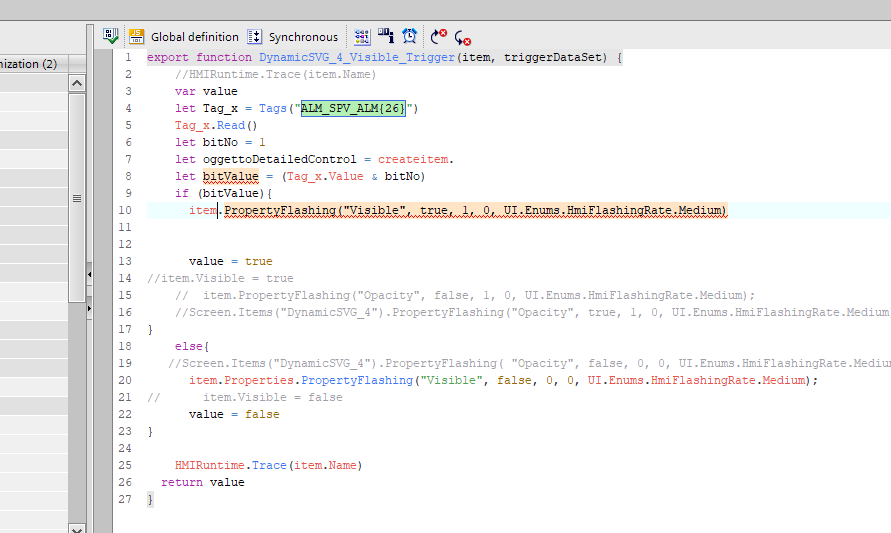Click the syntax check icon with green checkmark
891x533 pixels.
111,37
